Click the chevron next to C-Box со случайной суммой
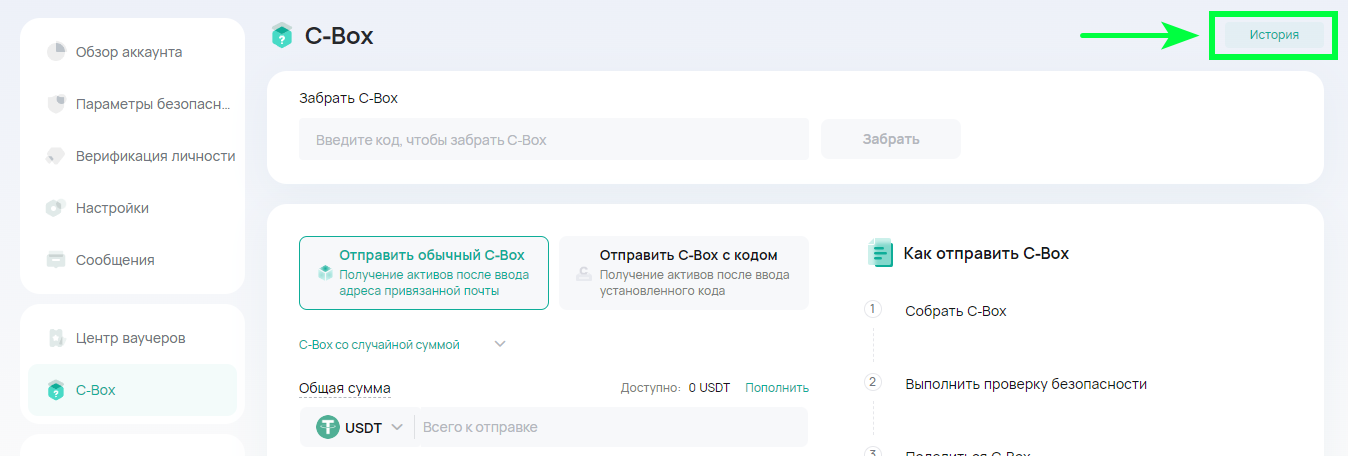Image resolution: width=1348 pixels, height=456 pixels. click(x=501, y=345)
